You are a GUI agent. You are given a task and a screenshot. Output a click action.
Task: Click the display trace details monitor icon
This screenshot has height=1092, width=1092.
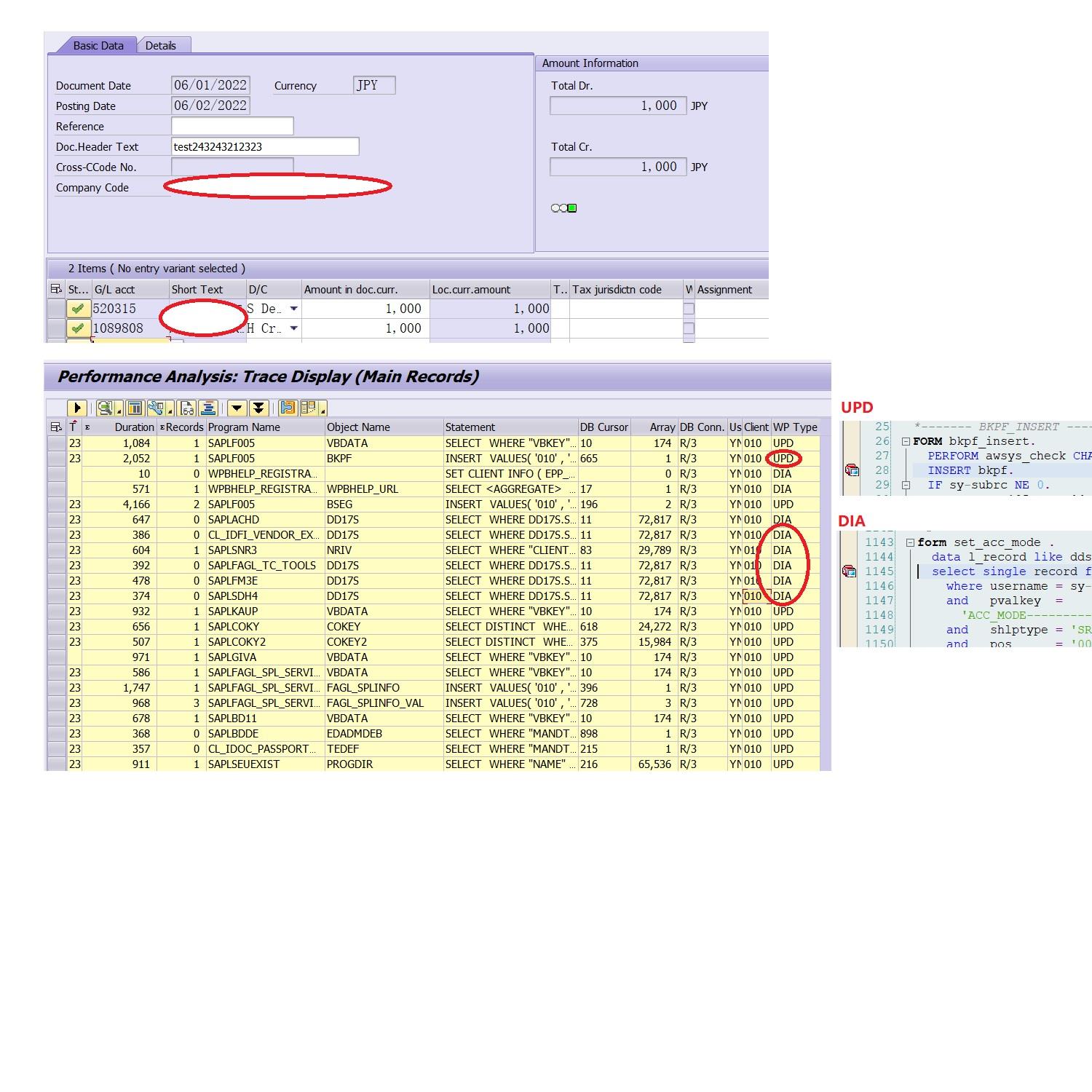pyautogui.click(x=105, y=408)
